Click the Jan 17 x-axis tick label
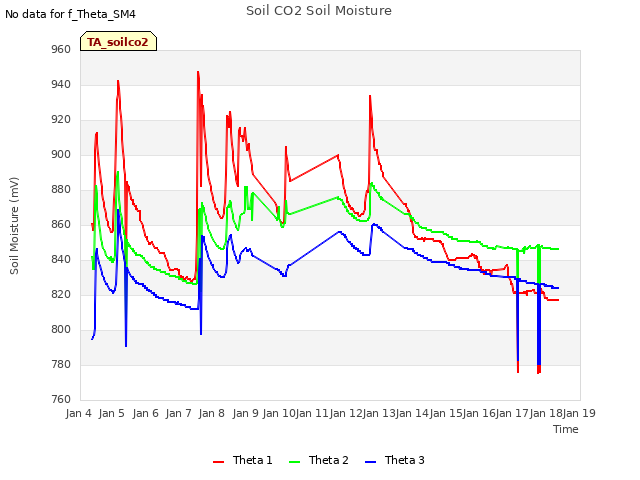The image size is (640, 480). click(513, 413)
